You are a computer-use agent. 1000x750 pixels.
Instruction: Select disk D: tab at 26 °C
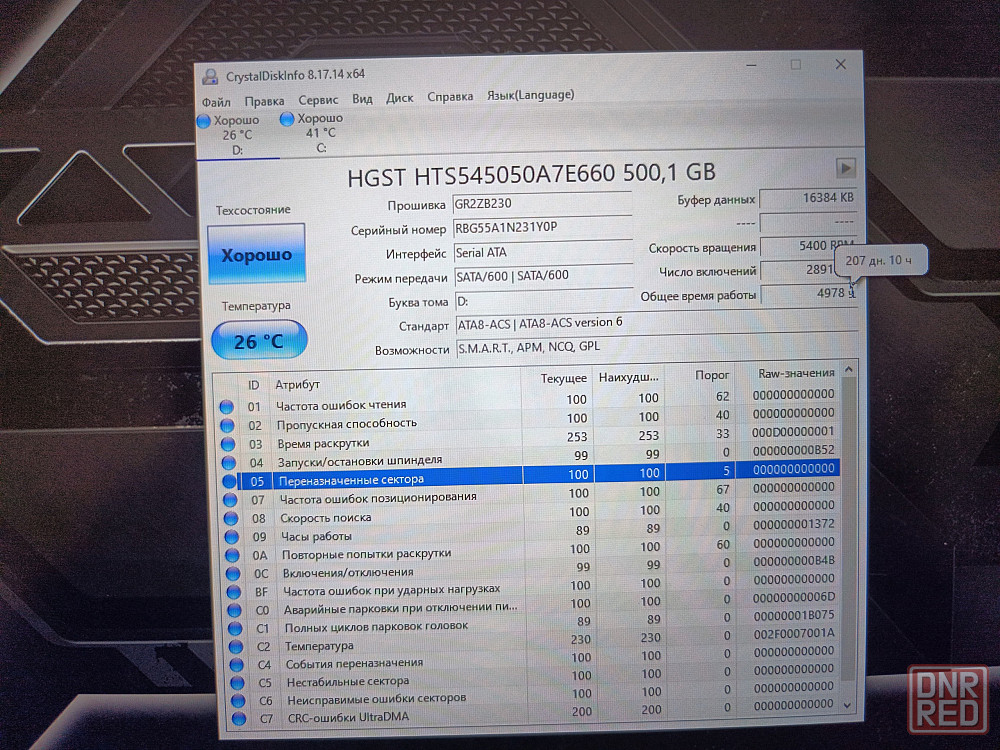238,135
